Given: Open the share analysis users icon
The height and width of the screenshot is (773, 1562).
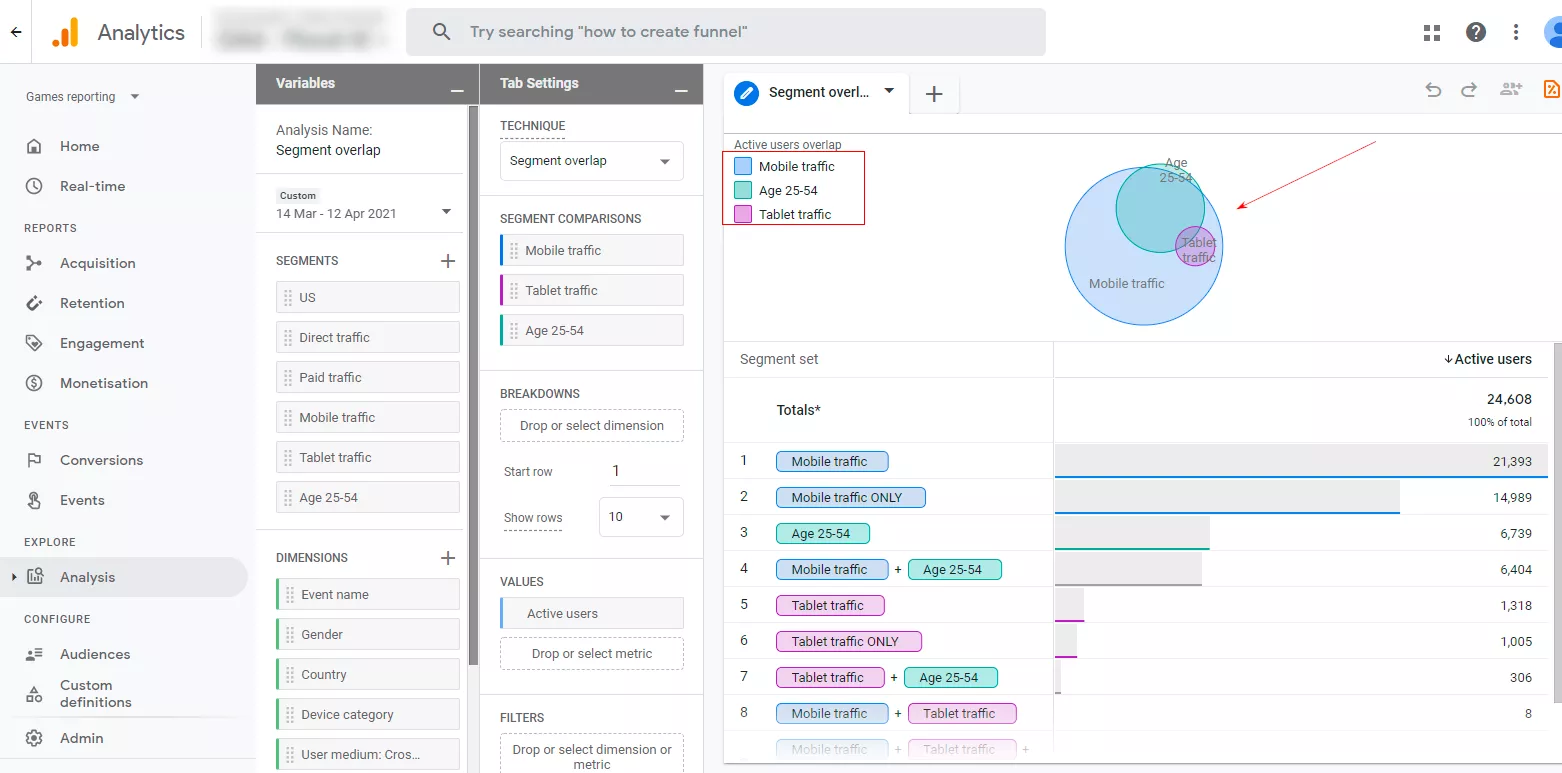Looking at the screenshot, I should tap(1510, 89).
